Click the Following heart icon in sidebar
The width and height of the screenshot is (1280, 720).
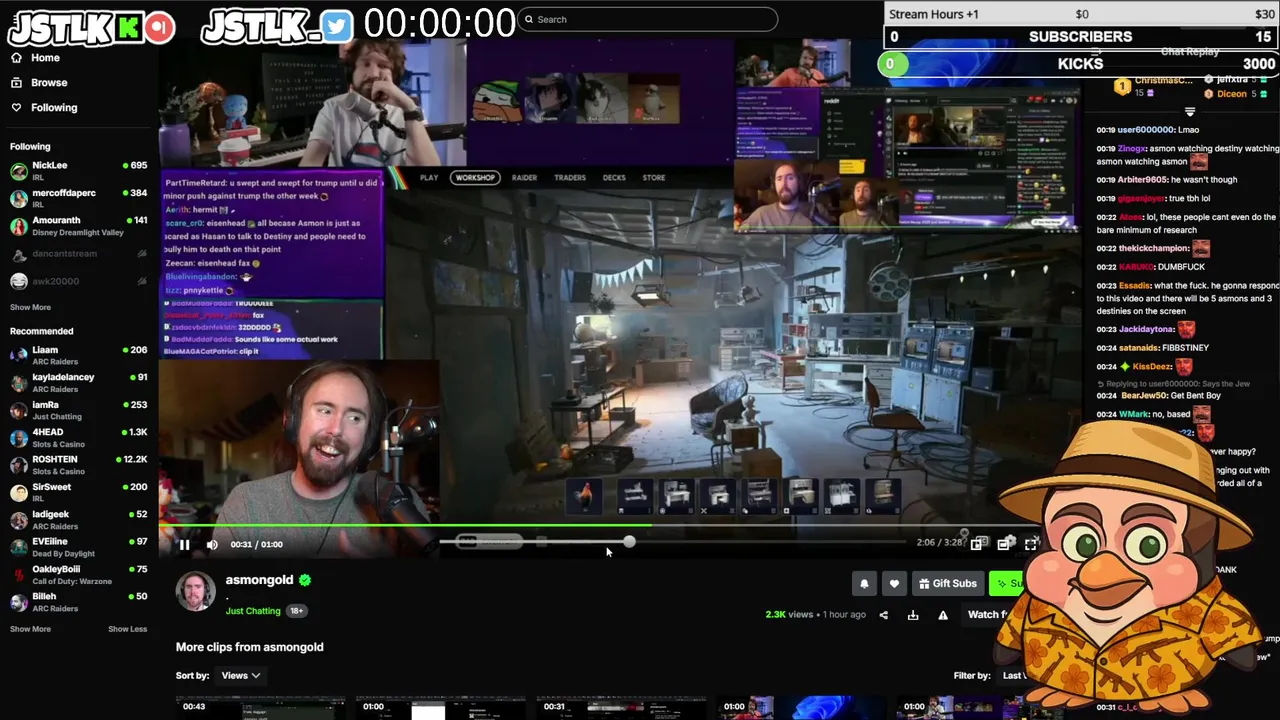coord(16,108)
